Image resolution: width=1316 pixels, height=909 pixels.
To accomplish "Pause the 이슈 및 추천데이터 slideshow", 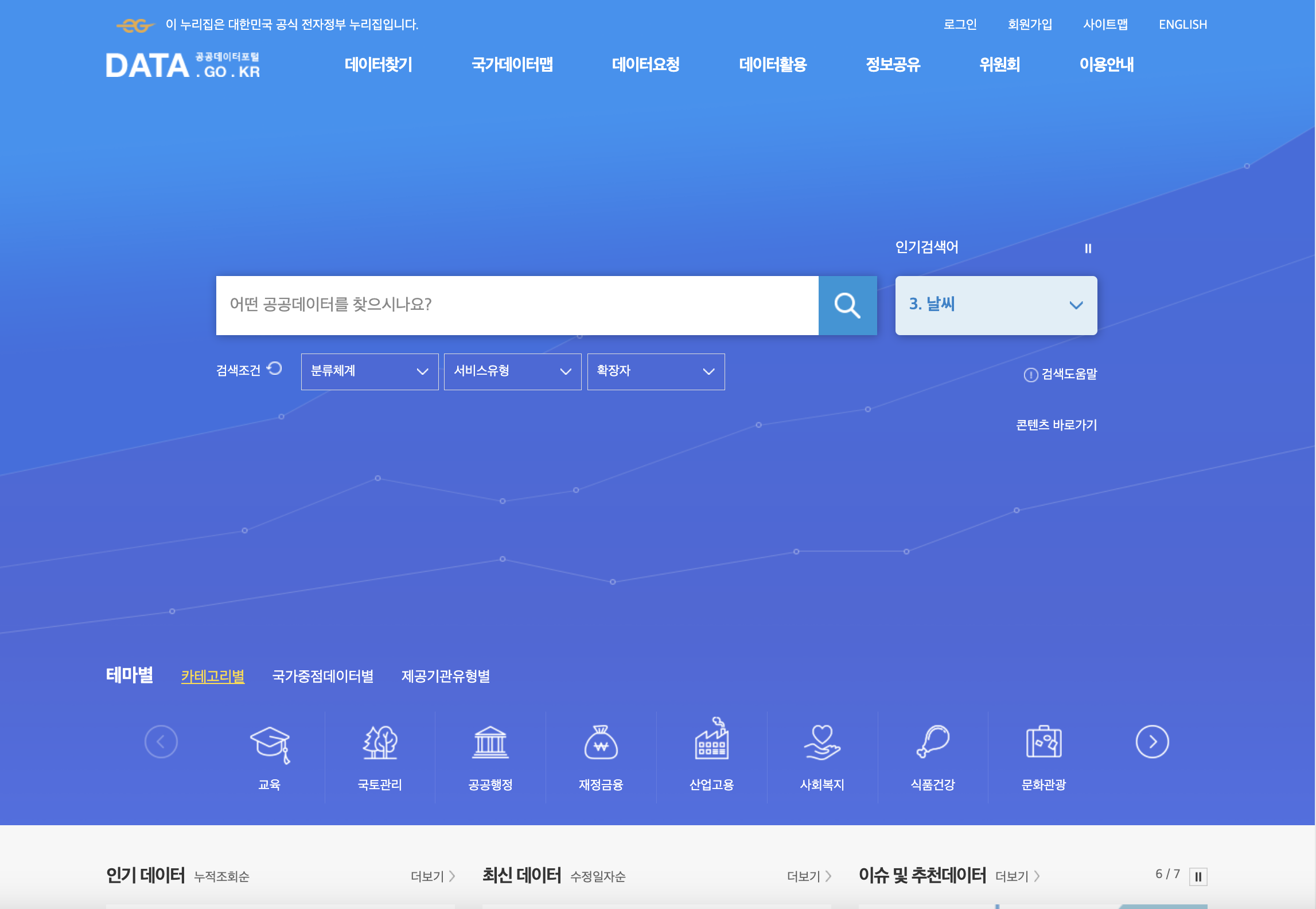I will coord(1198,877).
